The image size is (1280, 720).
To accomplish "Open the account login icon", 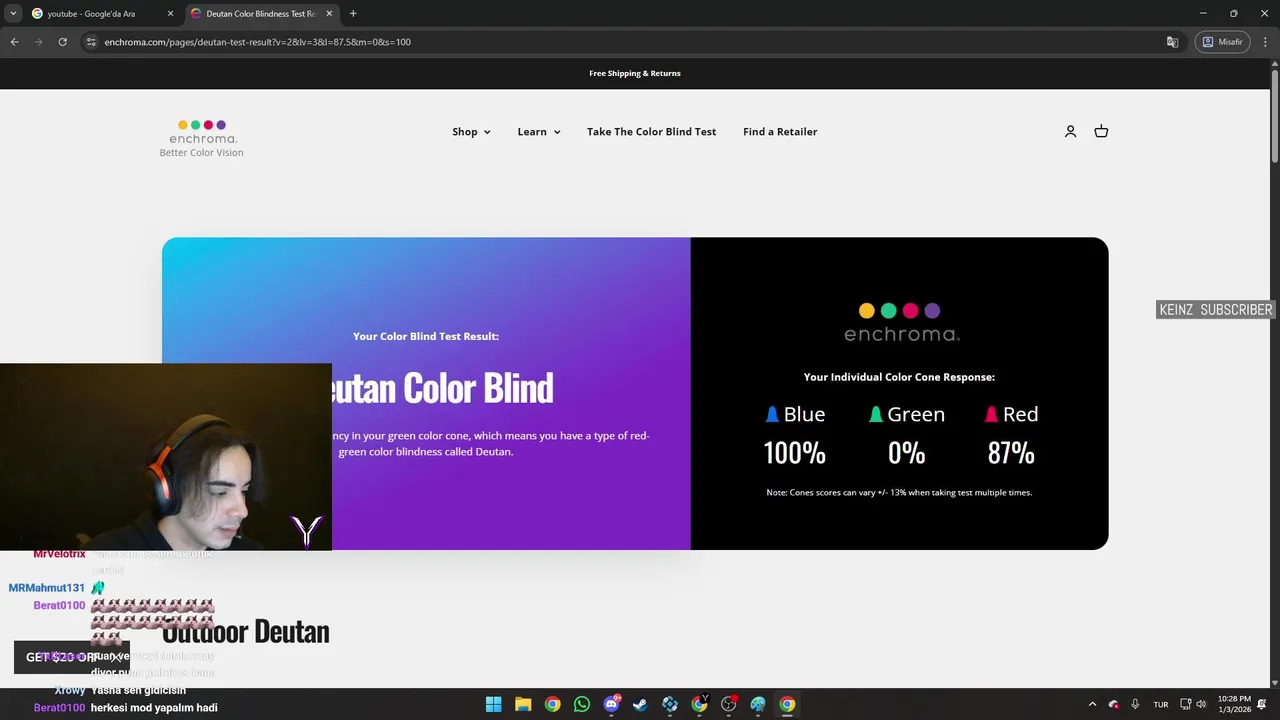I will (x=1070, y=131).
